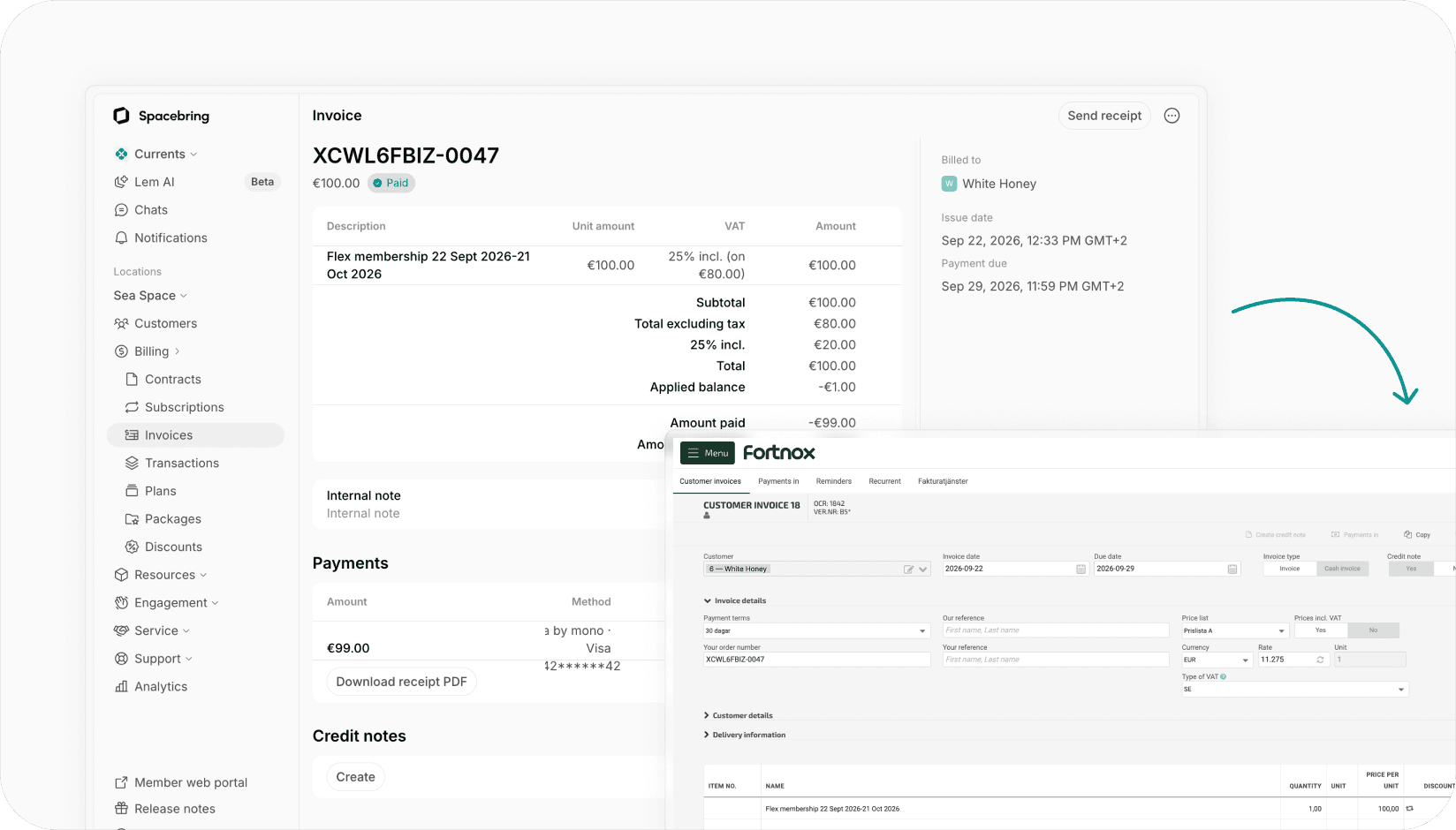The image size is (1456, 830).
Task: Set Prices incl. VAT to No
Action: coord(1374,630)
